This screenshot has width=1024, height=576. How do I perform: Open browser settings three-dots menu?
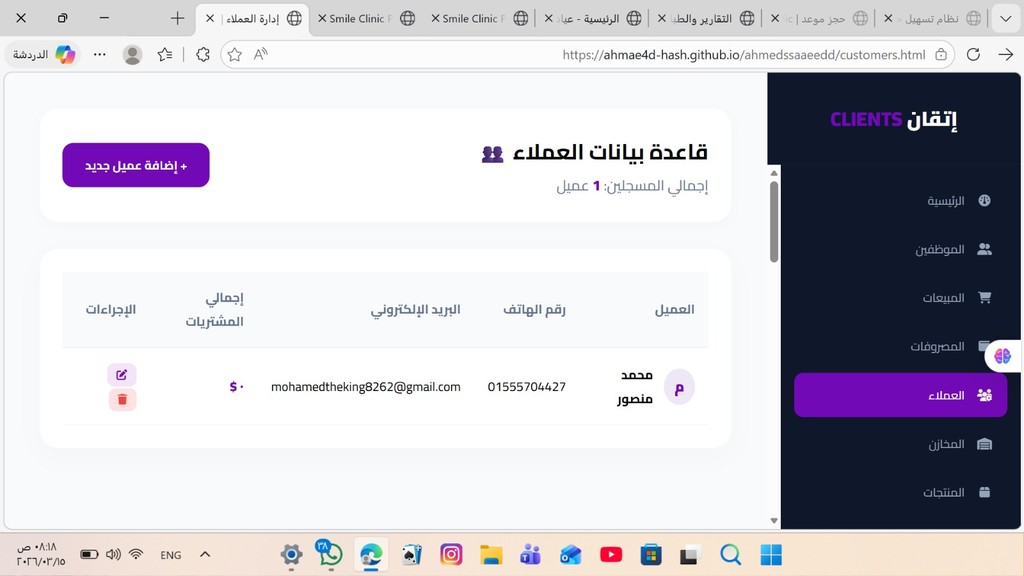tap(99, 54)
